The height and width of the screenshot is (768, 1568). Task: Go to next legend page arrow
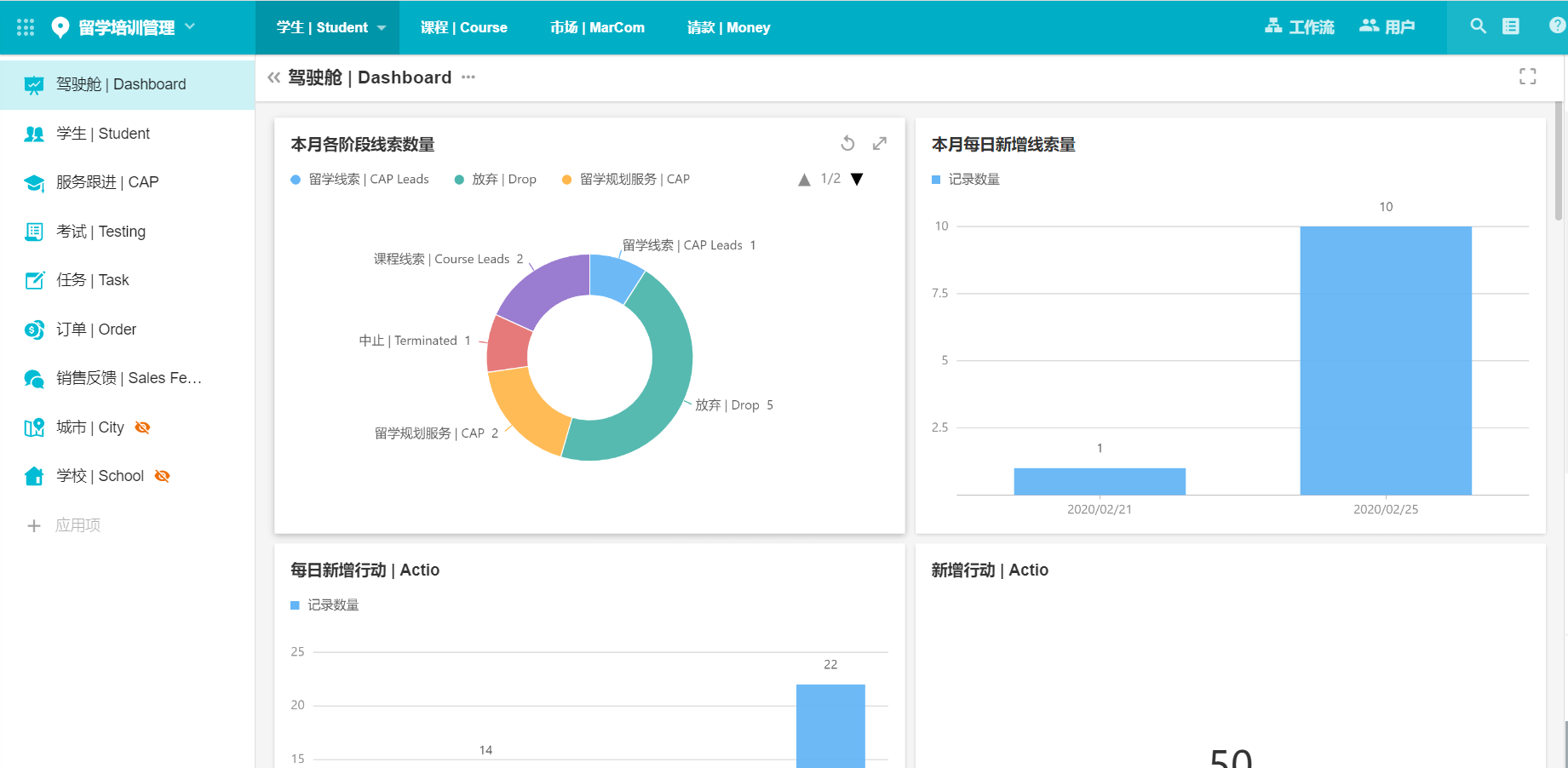pos(857,180)
